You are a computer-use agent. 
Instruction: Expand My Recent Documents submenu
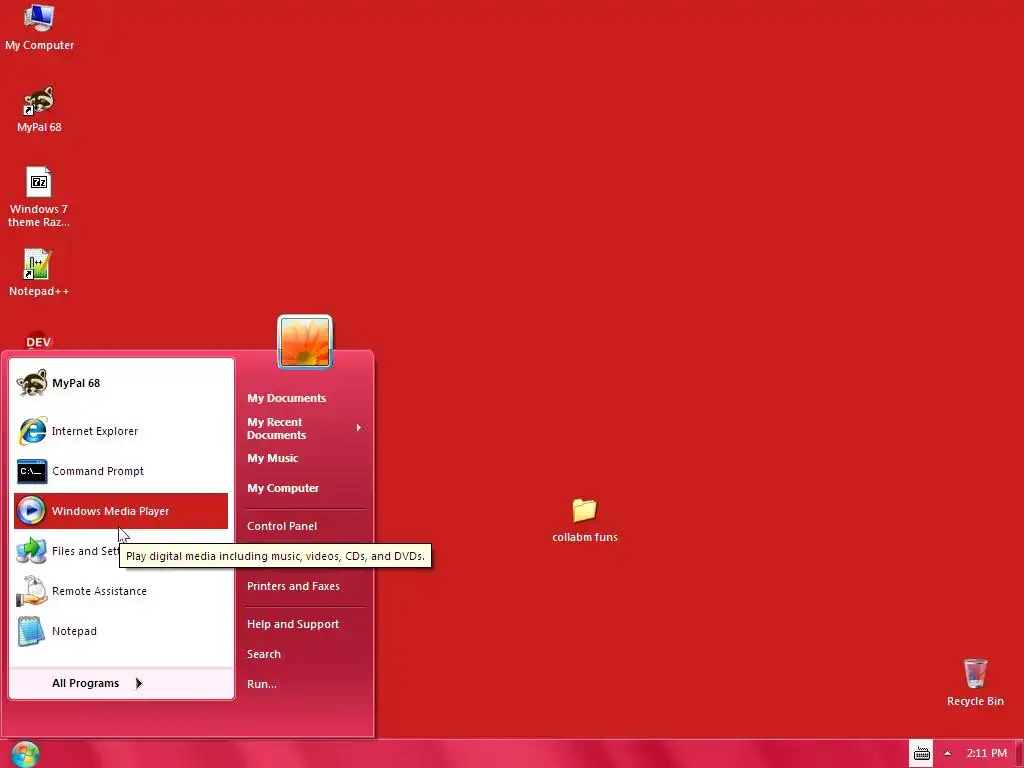(304, 428)
